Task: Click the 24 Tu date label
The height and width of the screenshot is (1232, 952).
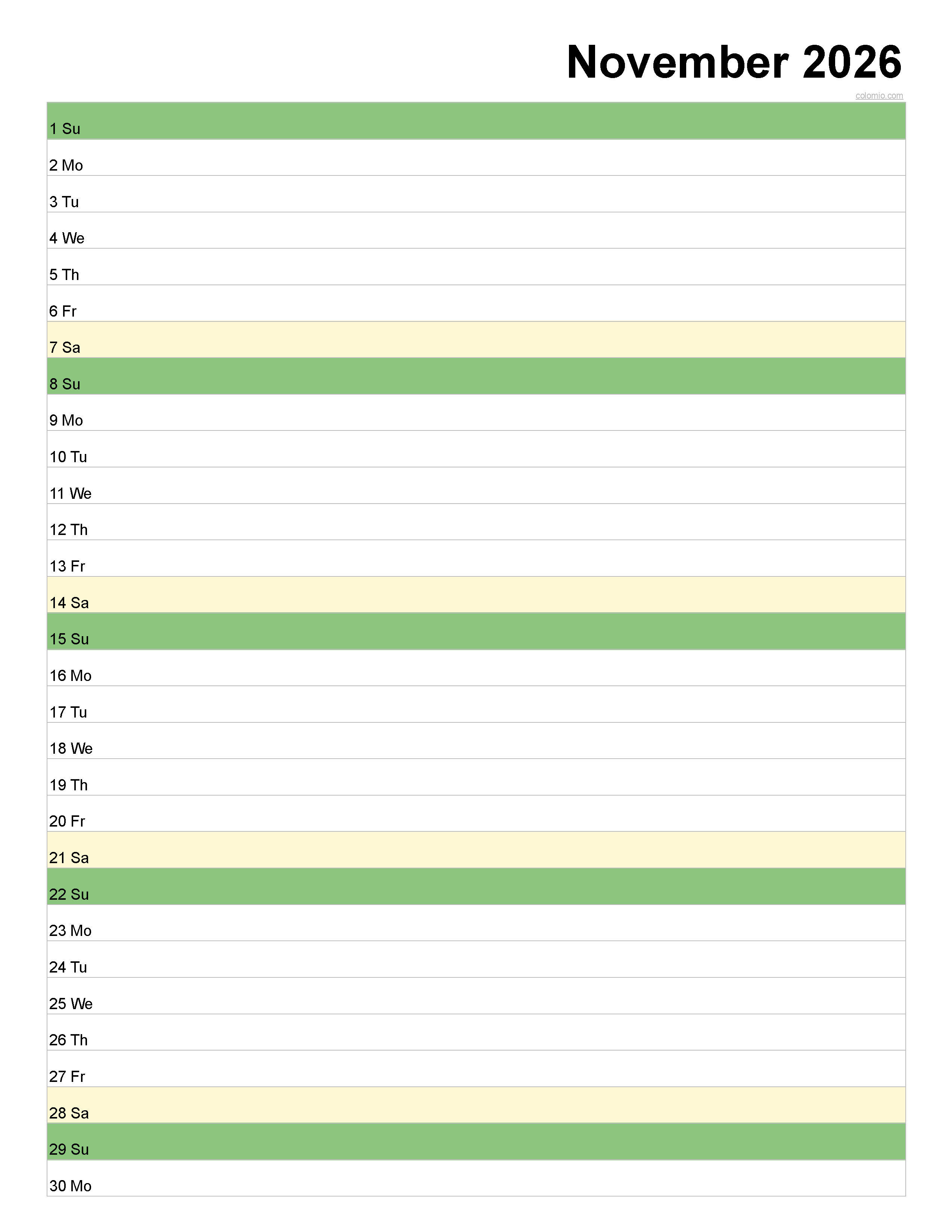Action: tap(68, 967)
